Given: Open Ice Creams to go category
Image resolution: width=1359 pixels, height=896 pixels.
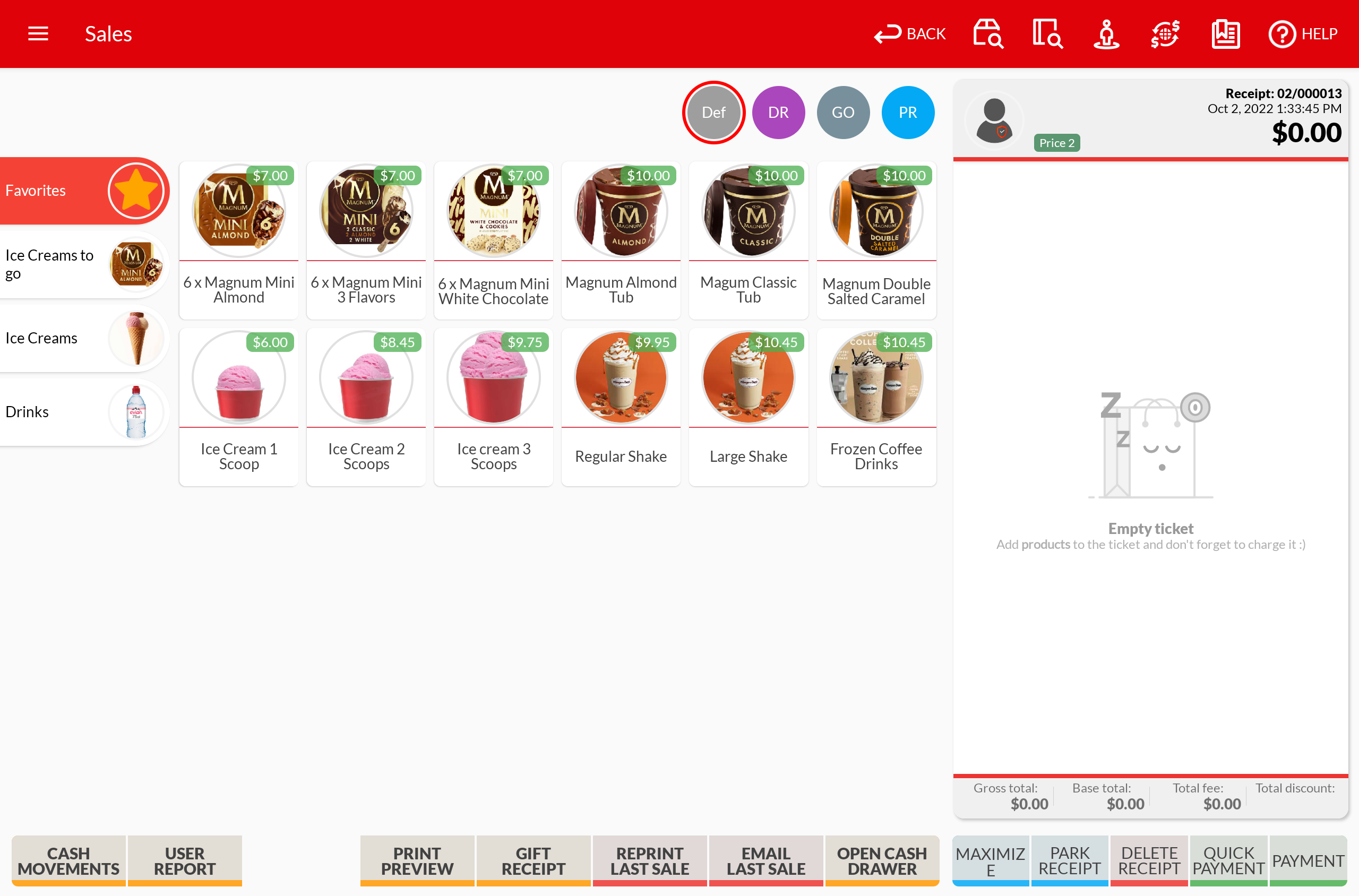Looking at the screenshot, I should pyautogui.click(x=83, y=264).
